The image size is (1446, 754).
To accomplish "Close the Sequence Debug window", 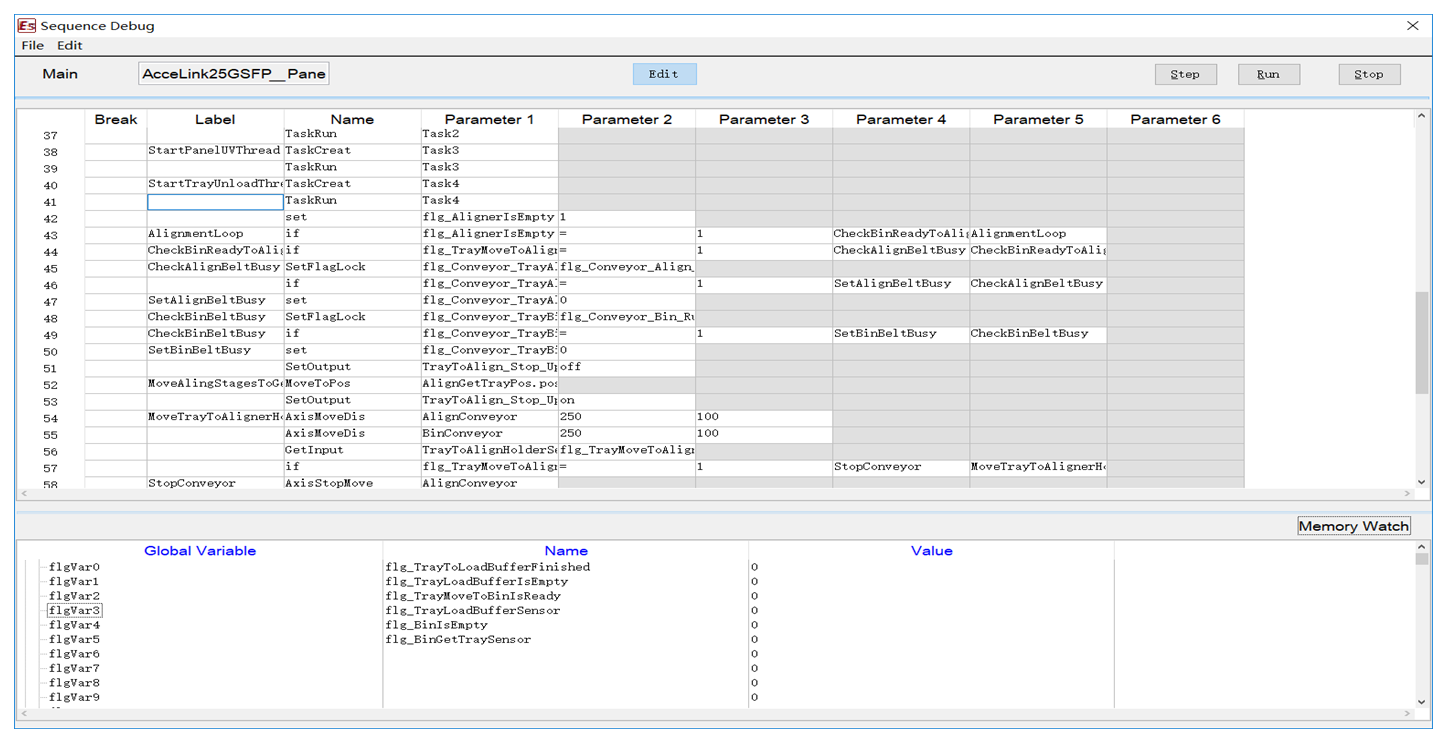I will click(1412, 26).
